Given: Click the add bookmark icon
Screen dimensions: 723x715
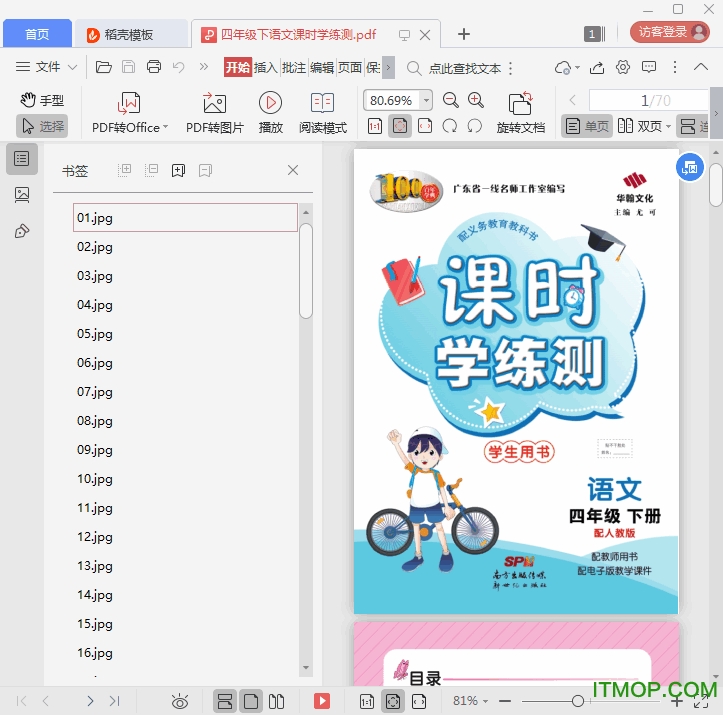Looking at the screenshot, I should (178, 171).
